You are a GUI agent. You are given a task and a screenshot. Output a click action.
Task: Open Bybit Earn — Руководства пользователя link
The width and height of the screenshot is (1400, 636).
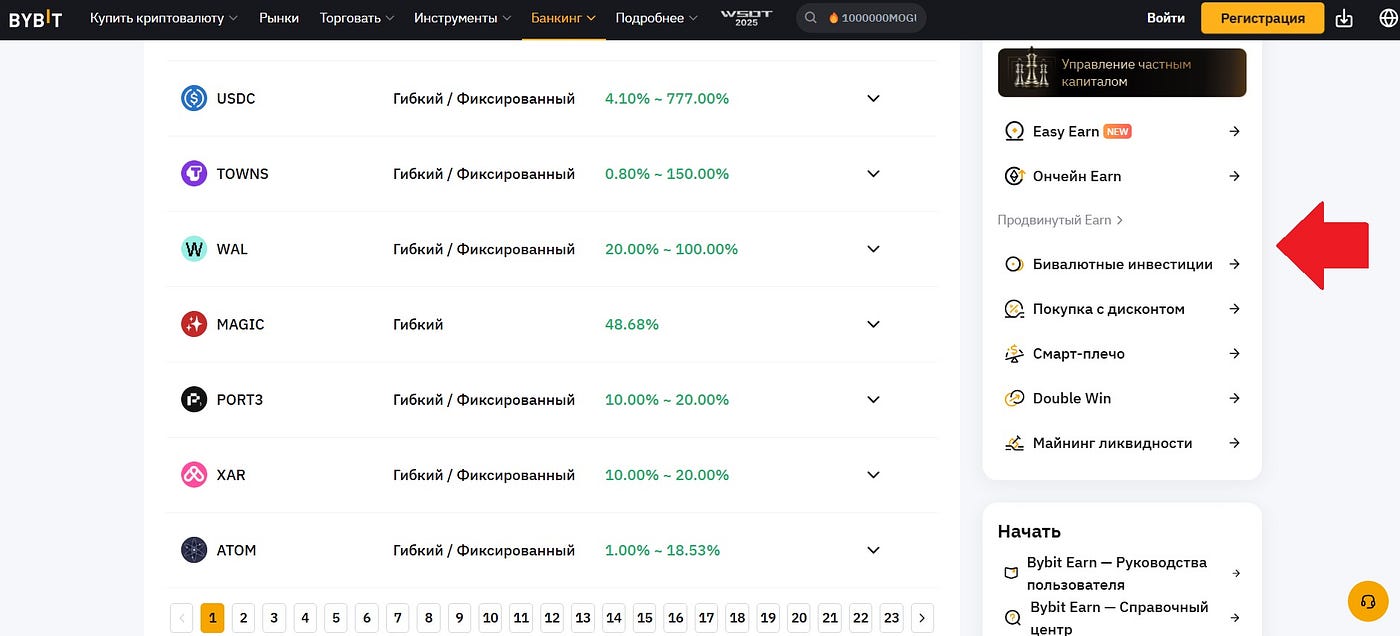click(1117, 572)
